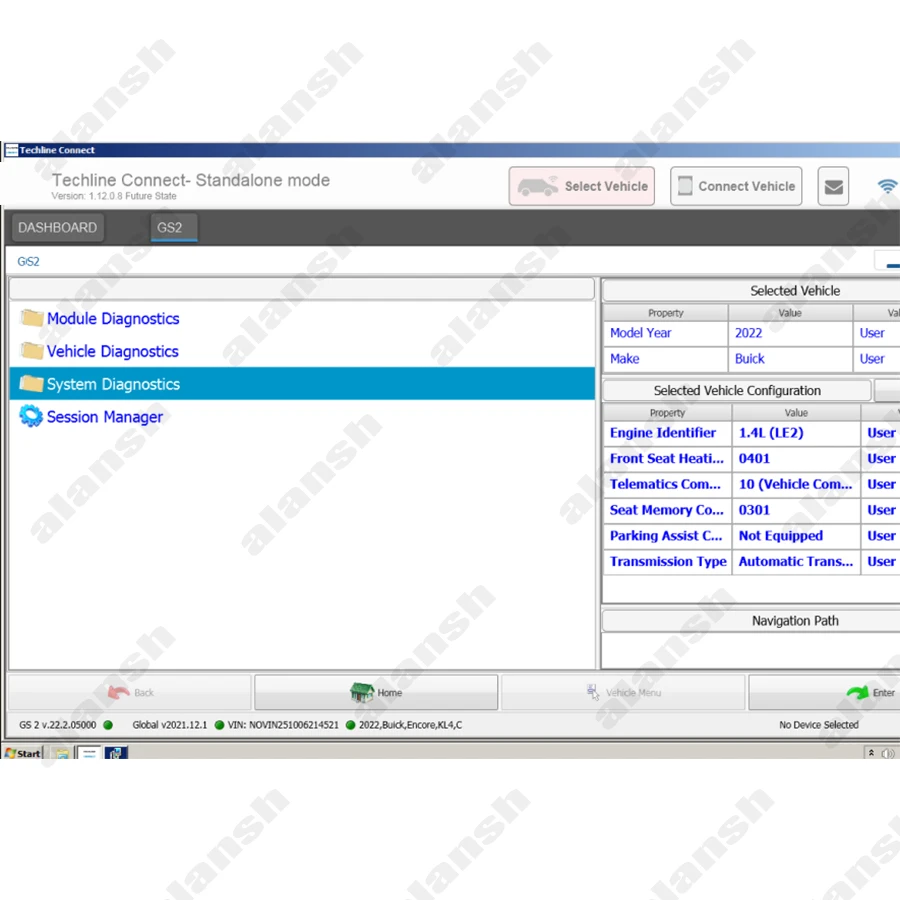Click the Vehicle Diagnostics folder icon

click(x=32, y=352)
